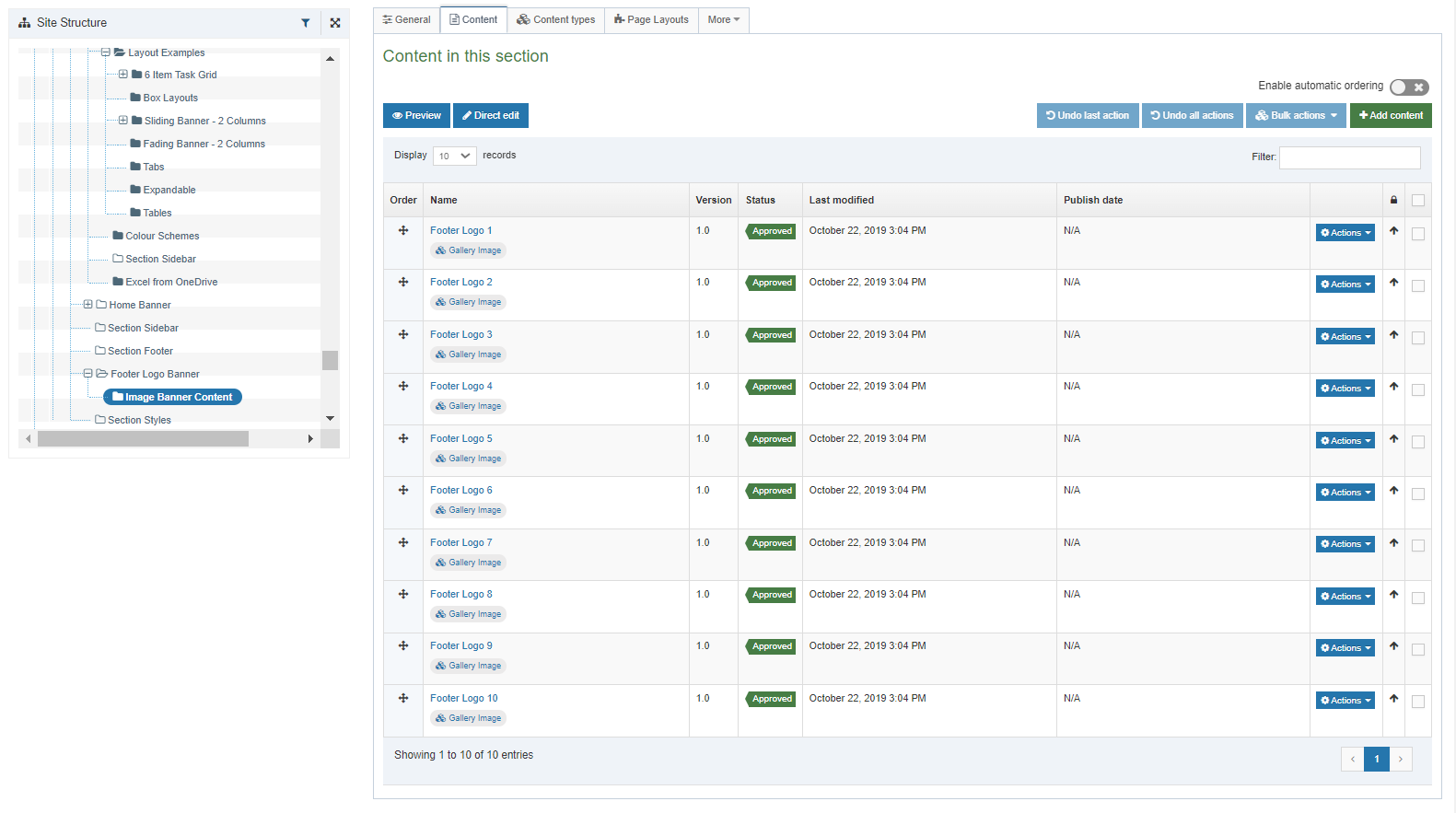Open the Footer Logo 4 link
1456x813 pixels.
coord(461,386)
